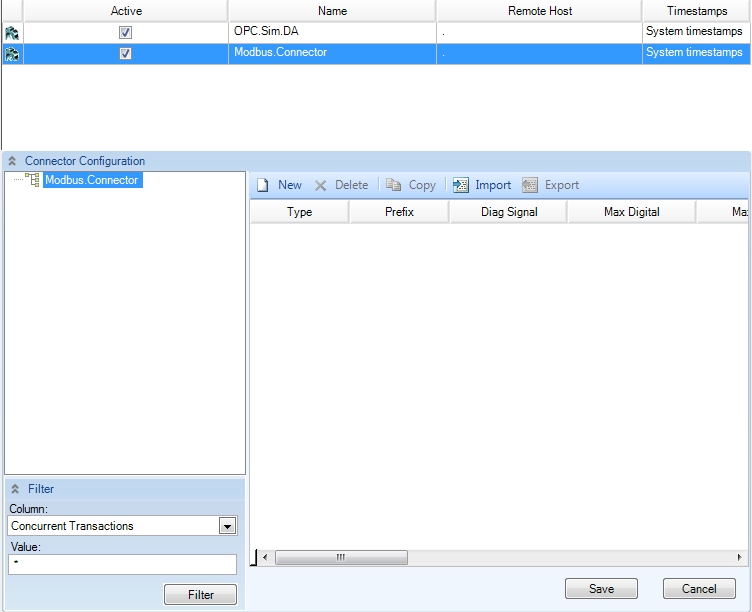
Task: Collapse the Connector Configuration section
Action: click(x=12, y=161)
